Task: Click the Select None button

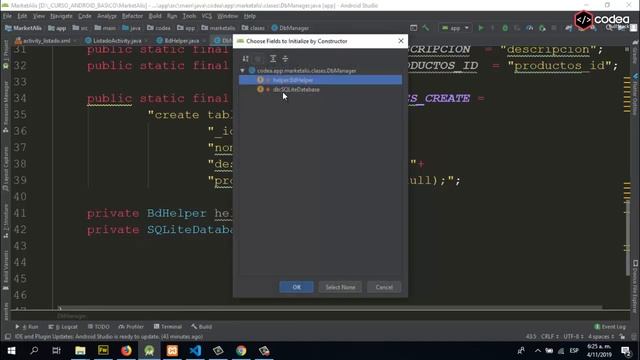Action: (340, 287)
